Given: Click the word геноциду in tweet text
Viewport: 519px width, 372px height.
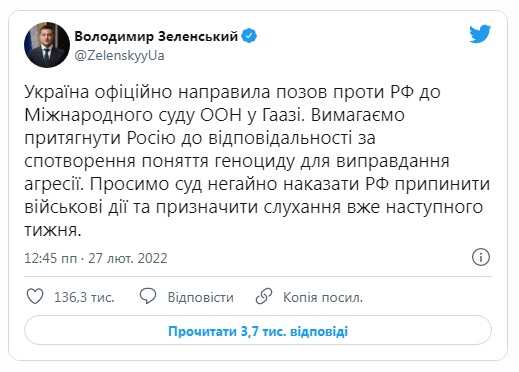Looking at the screenshot, I should [255, 161].
